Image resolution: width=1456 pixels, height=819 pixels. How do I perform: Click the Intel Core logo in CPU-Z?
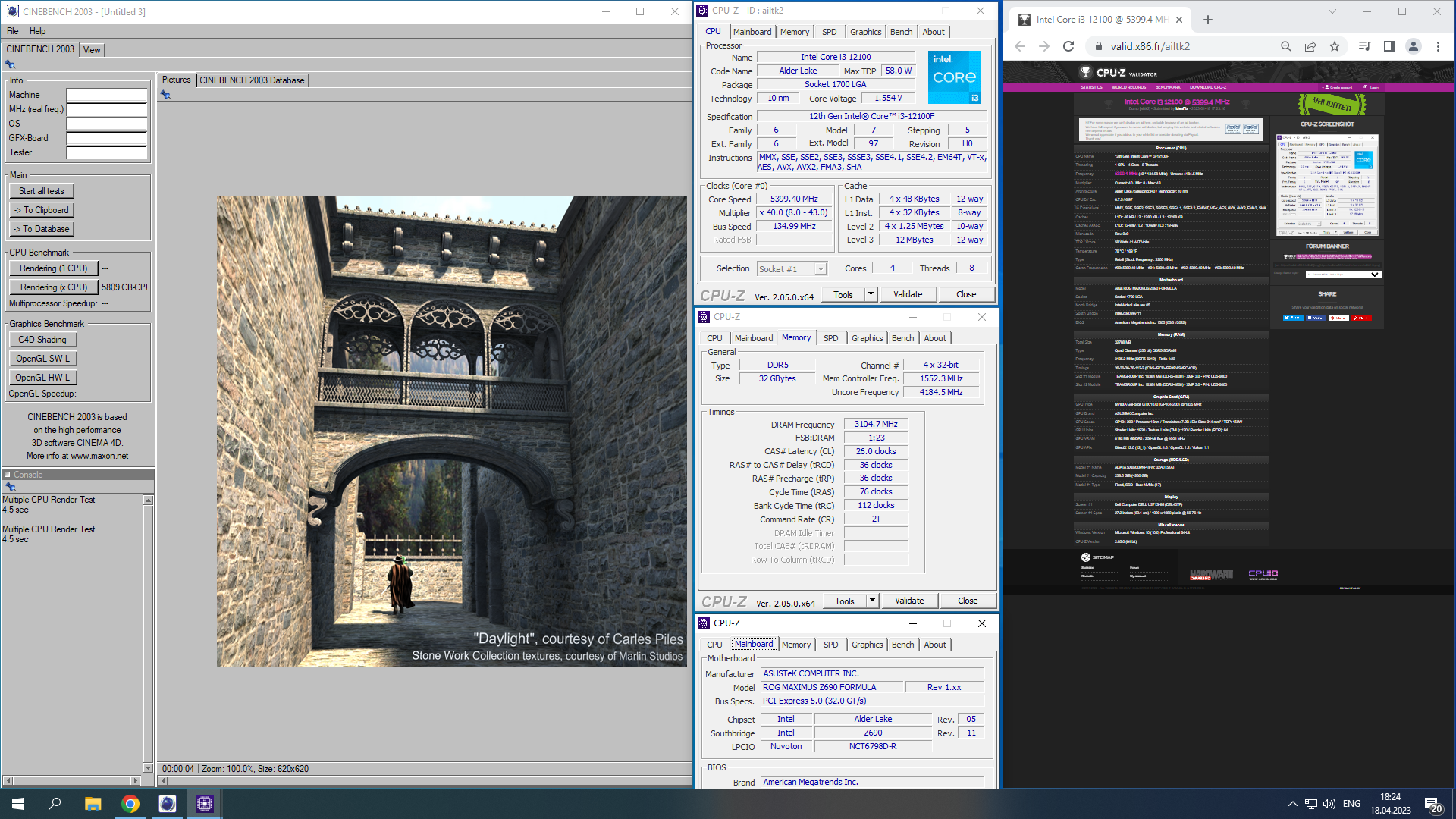pos(955,77)
